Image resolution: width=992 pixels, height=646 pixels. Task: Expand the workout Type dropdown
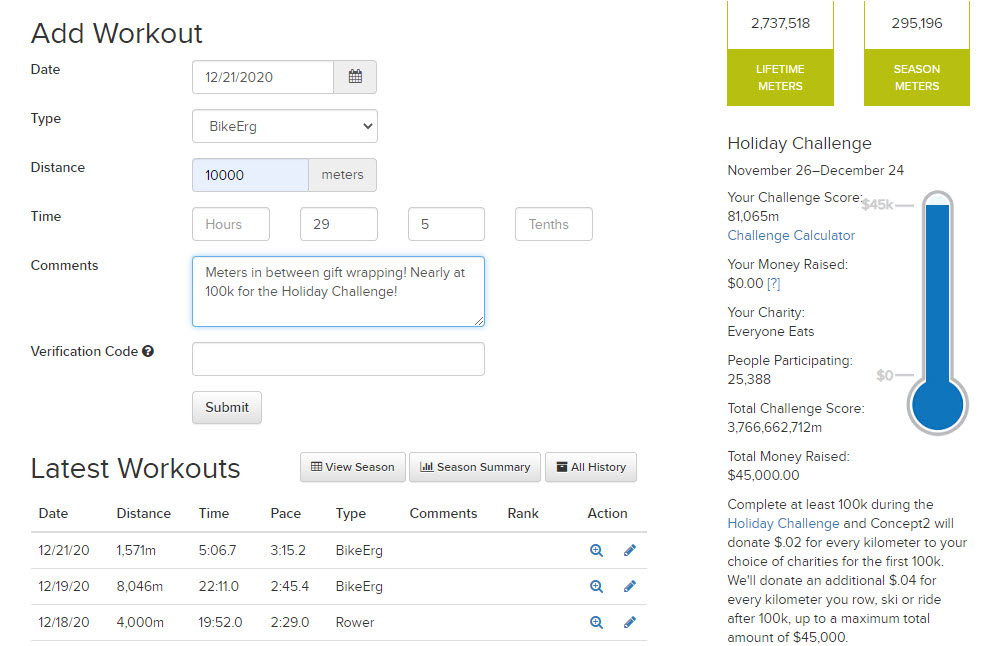point(285,126)
